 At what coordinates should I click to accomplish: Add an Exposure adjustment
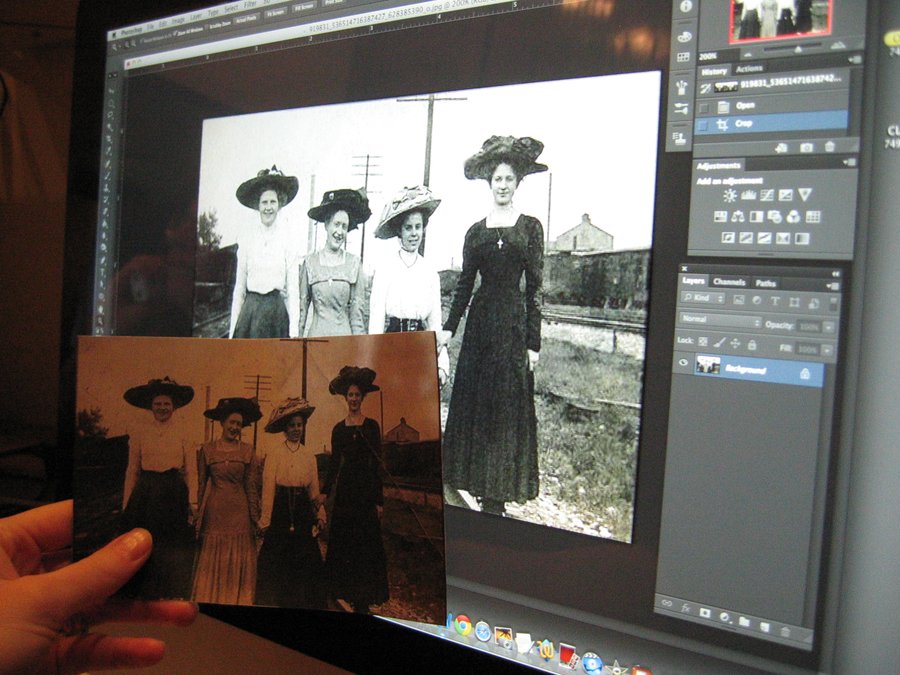(785, 195)
